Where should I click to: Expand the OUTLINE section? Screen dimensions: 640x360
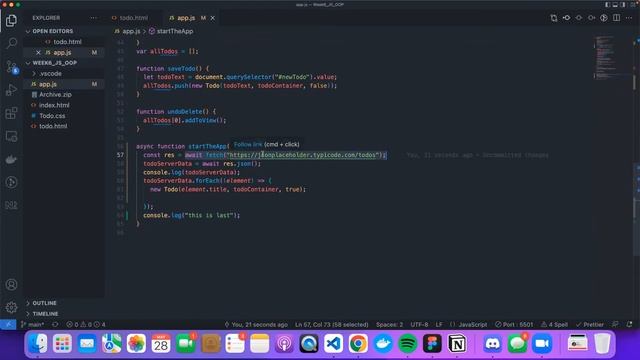(44, 303)
